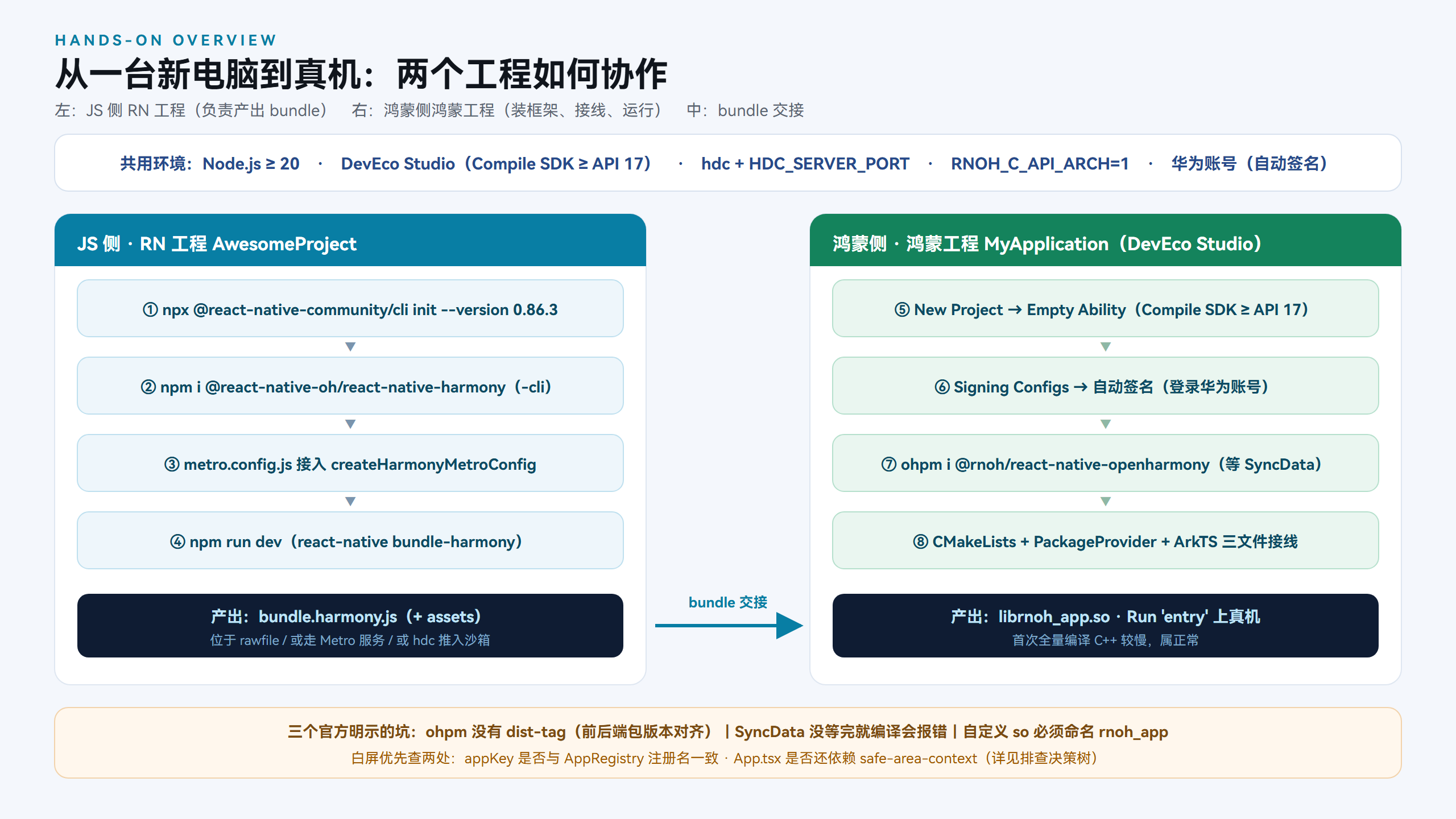Click text 'App.tsx 是否还依赖 safe-area-context'
Viewport: 1456px width, 819px height.
click(855, 758)
